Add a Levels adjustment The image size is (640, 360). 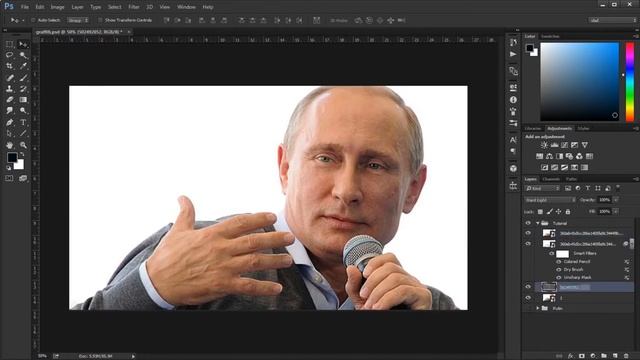(554, 145)
